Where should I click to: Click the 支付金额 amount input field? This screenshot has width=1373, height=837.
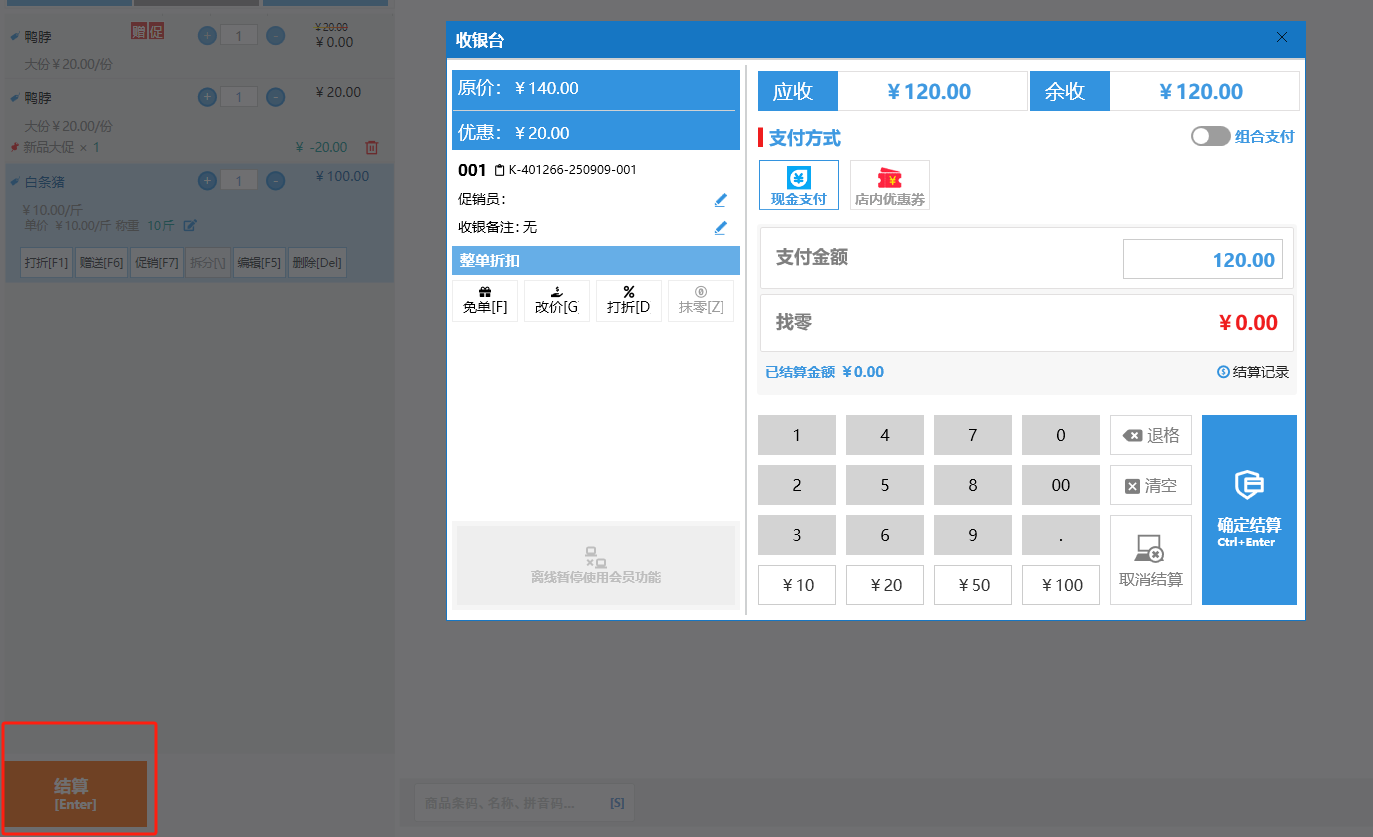(1202, 260)
